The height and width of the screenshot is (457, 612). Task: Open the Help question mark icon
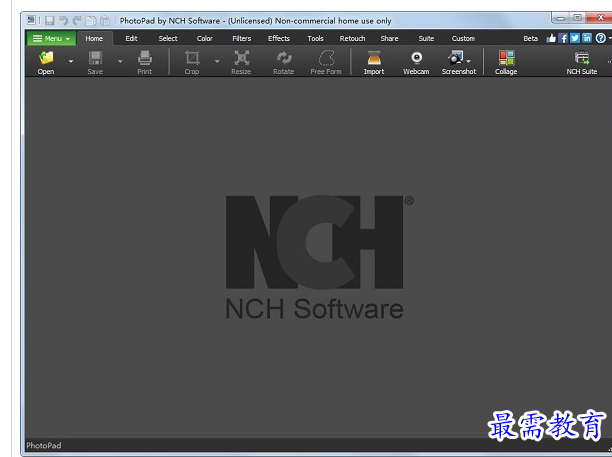pos(601,38)
